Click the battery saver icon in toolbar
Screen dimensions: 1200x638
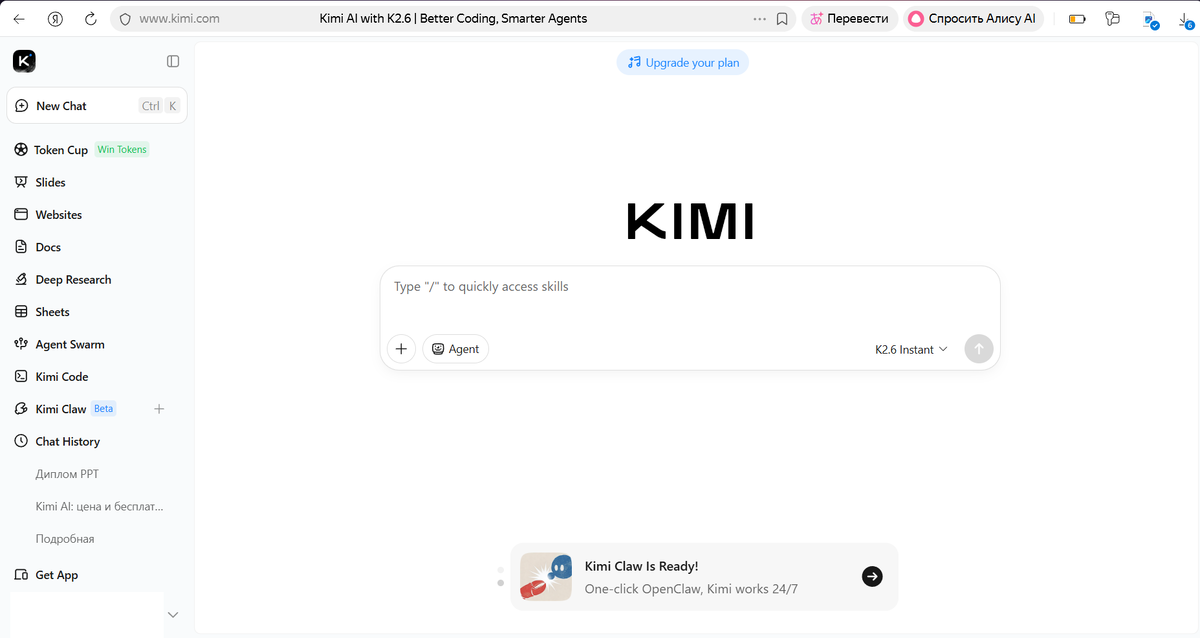click(x=1077, y=18)
